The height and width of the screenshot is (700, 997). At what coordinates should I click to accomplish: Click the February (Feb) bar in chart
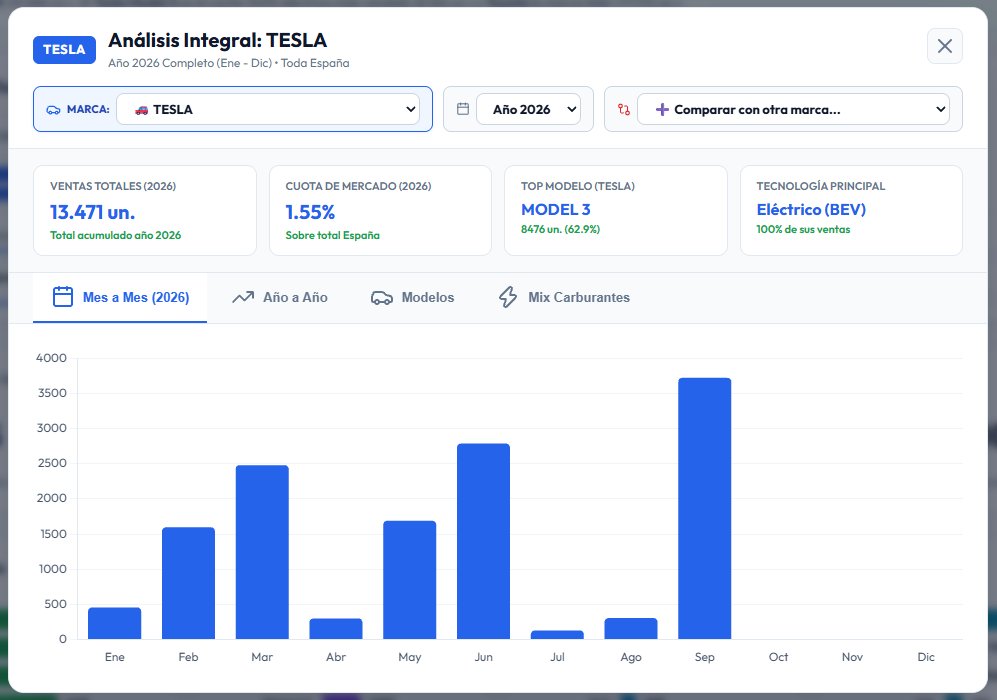188,583
